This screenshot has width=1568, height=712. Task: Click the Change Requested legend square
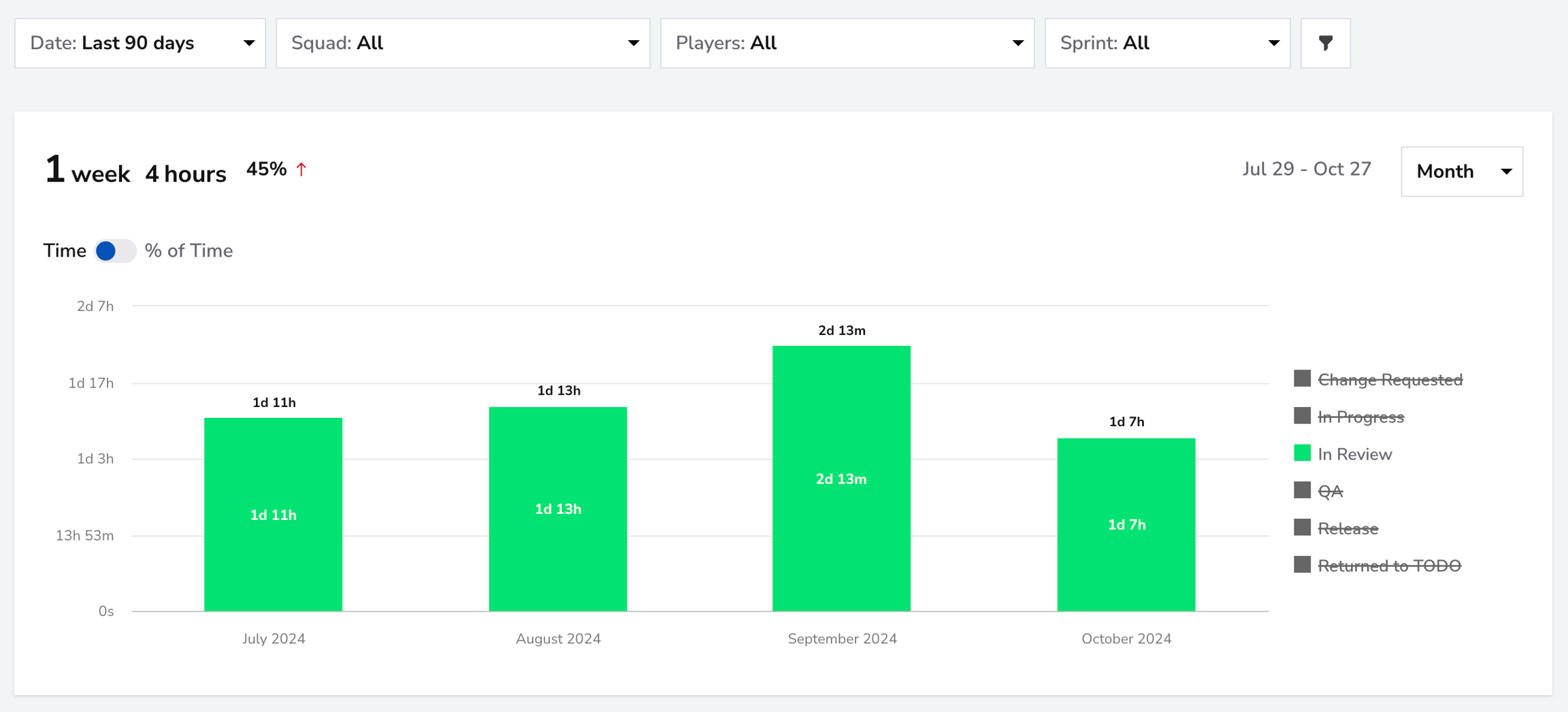pyautogui.click(x=1302, y=378)
